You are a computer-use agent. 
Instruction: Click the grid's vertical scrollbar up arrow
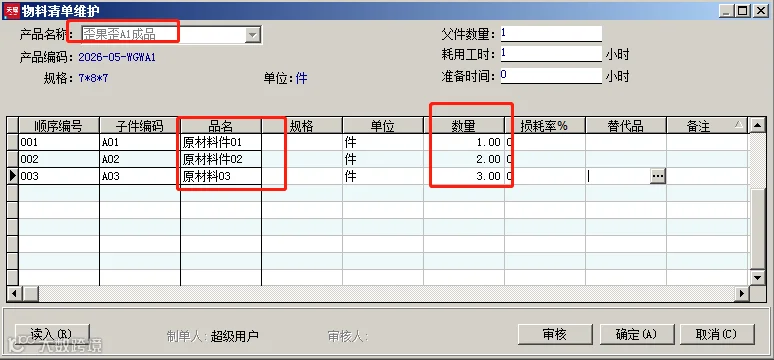[x=757, y=125]
